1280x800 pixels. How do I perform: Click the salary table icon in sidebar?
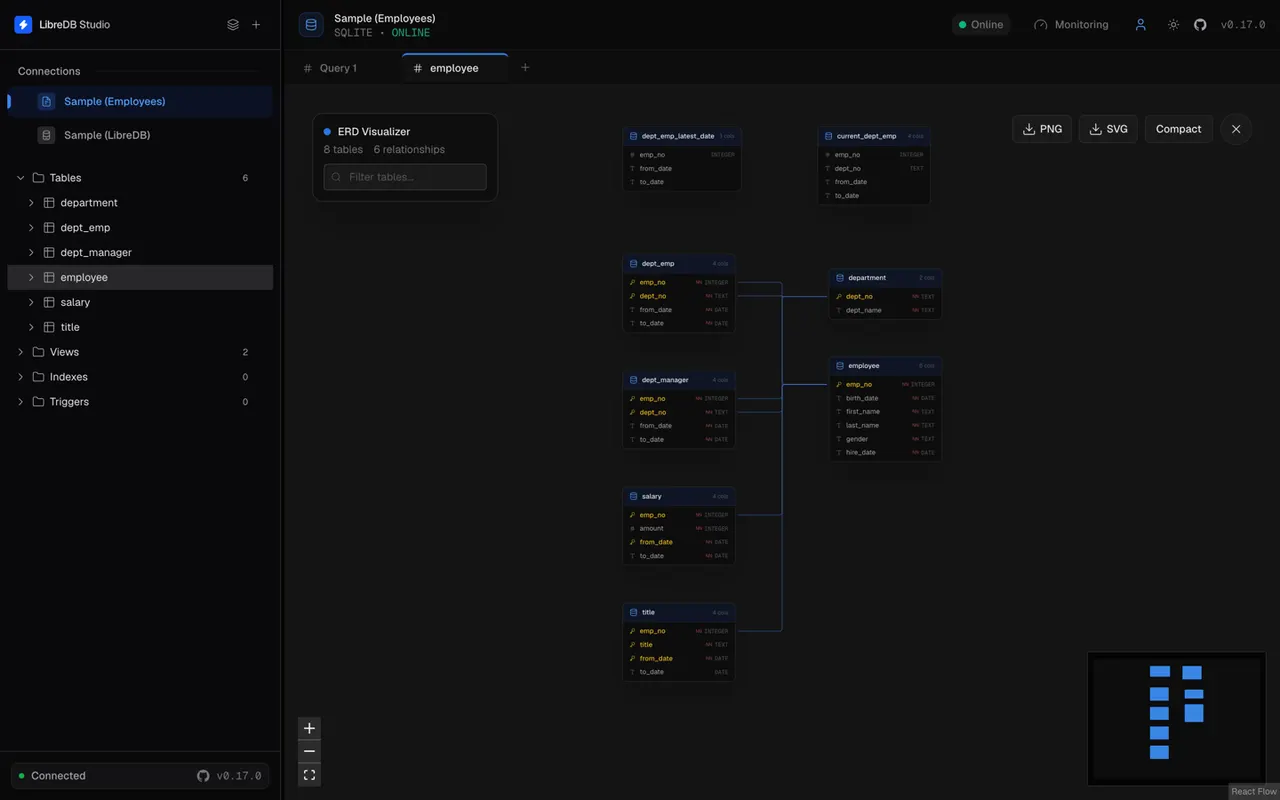[49, 302]
